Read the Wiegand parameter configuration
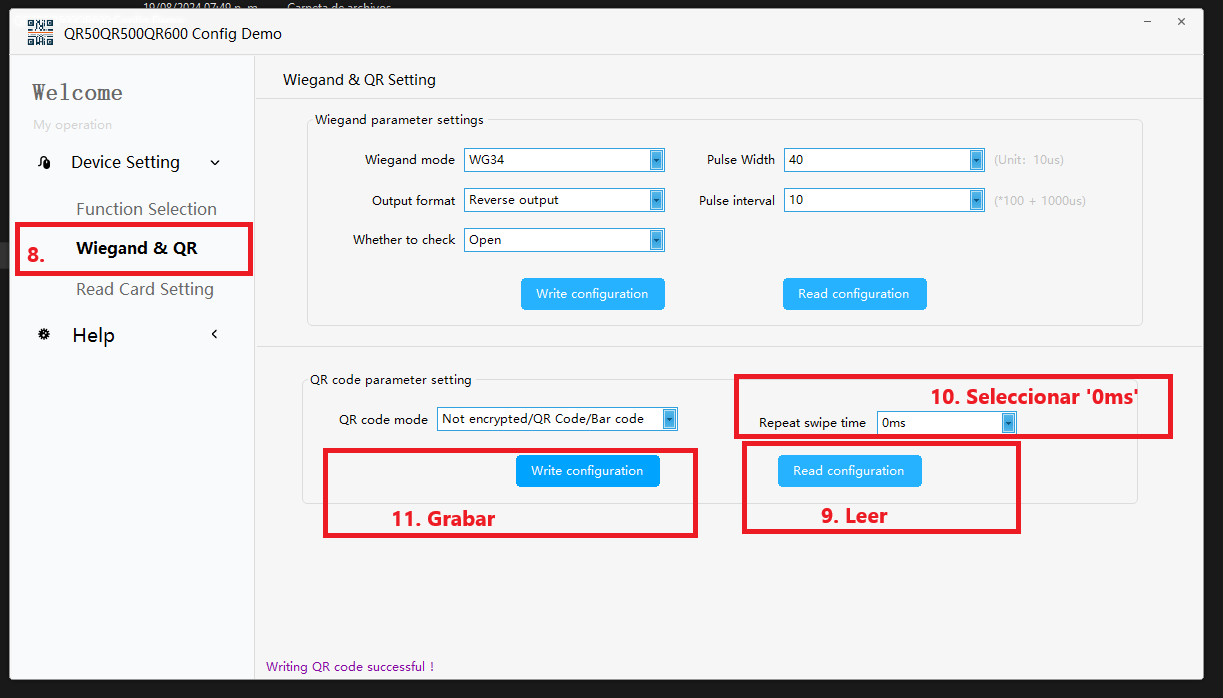 (854, 294)
